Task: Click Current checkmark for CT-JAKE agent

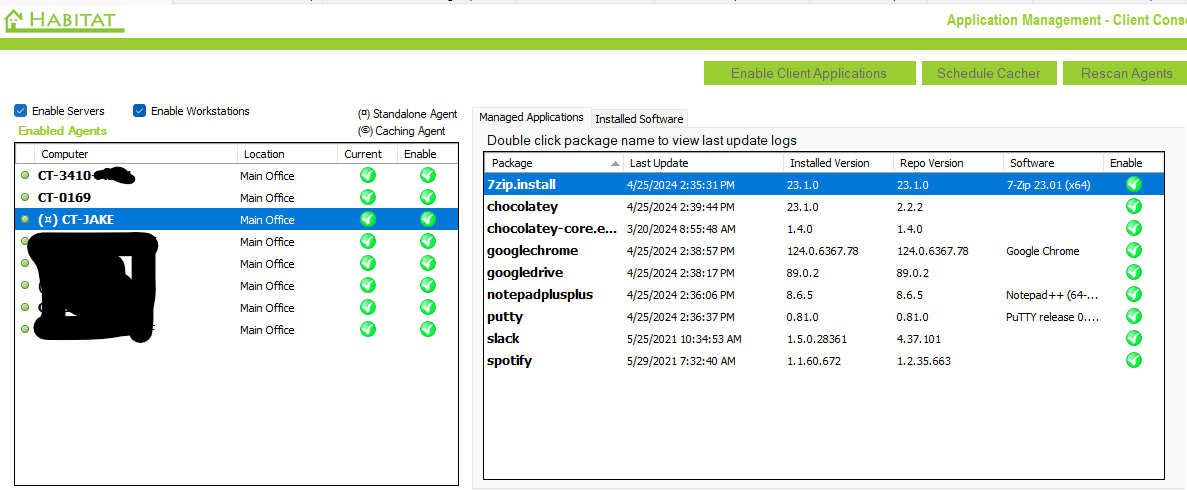Action: coord(368,220)
